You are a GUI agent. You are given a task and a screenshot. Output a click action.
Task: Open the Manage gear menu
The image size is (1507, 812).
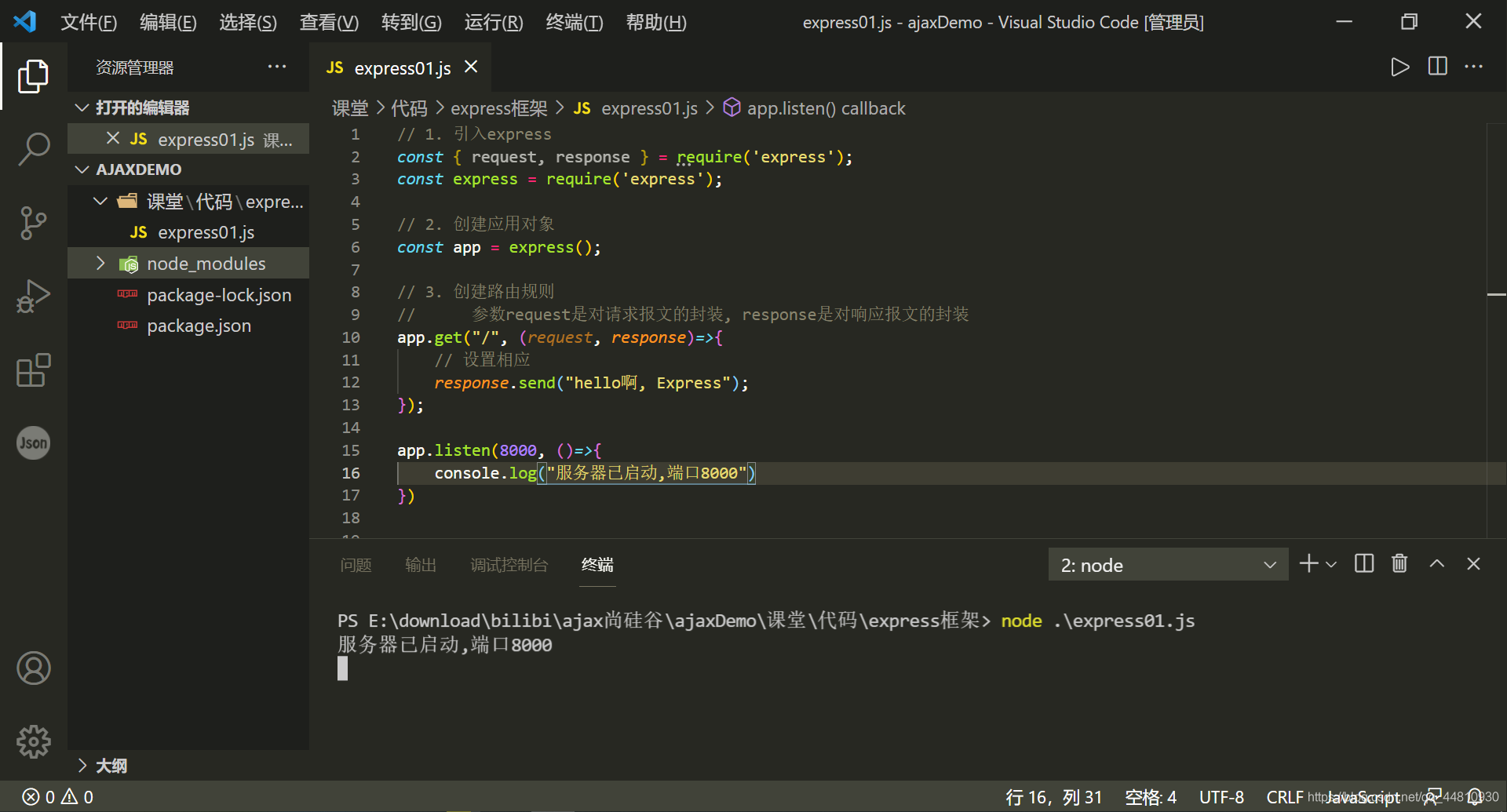point(33,741)
